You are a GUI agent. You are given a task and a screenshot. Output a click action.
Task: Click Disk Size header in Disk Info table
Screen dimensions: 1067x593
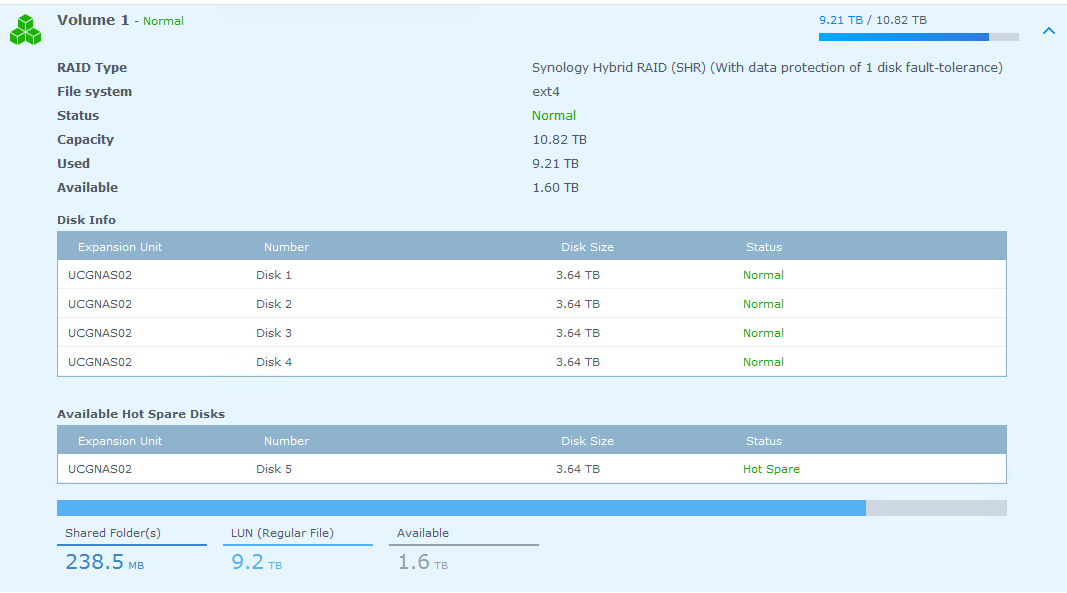coord(587,247)
